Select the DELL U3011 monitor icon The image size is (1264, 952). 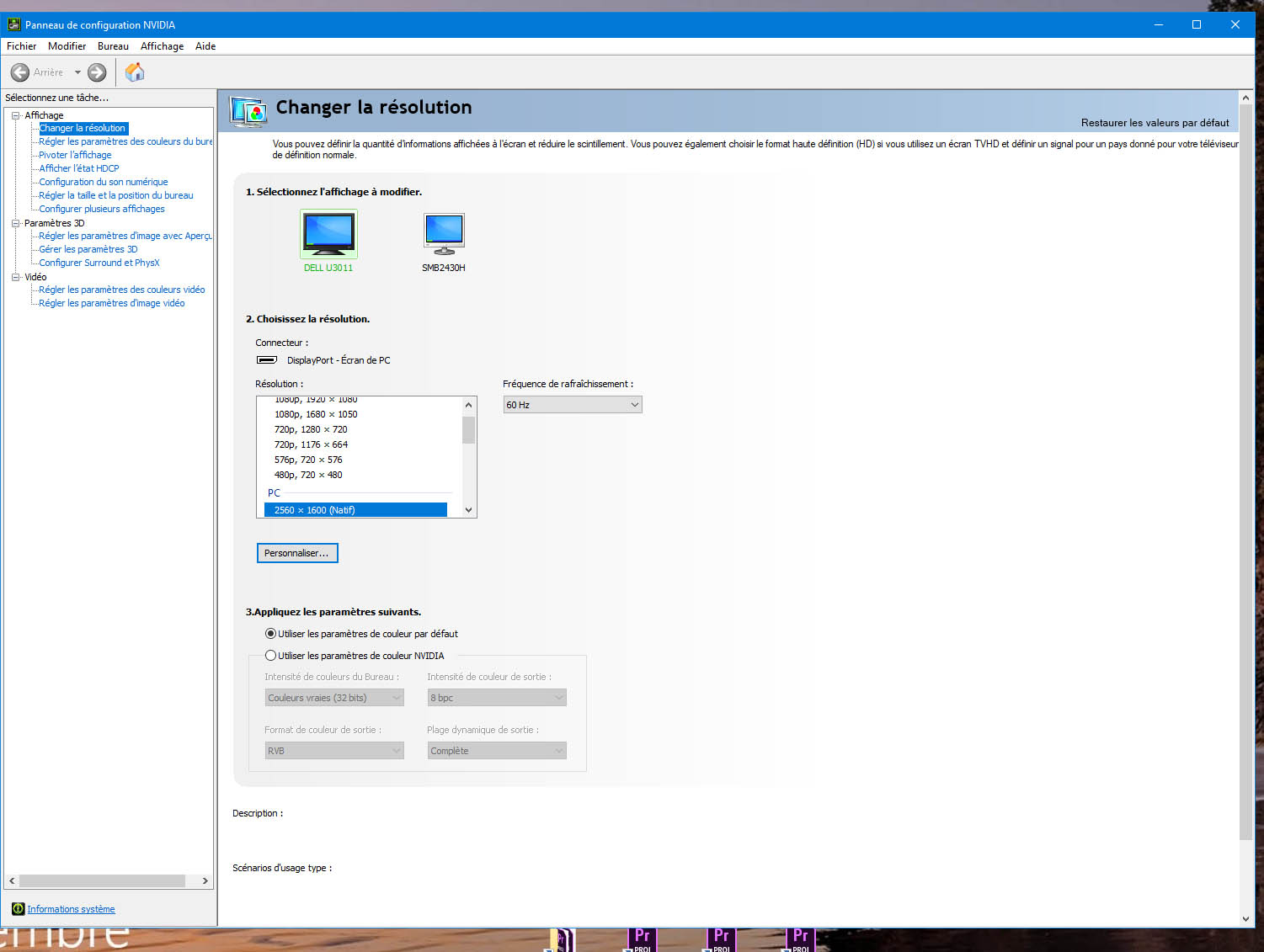point(328,233)
